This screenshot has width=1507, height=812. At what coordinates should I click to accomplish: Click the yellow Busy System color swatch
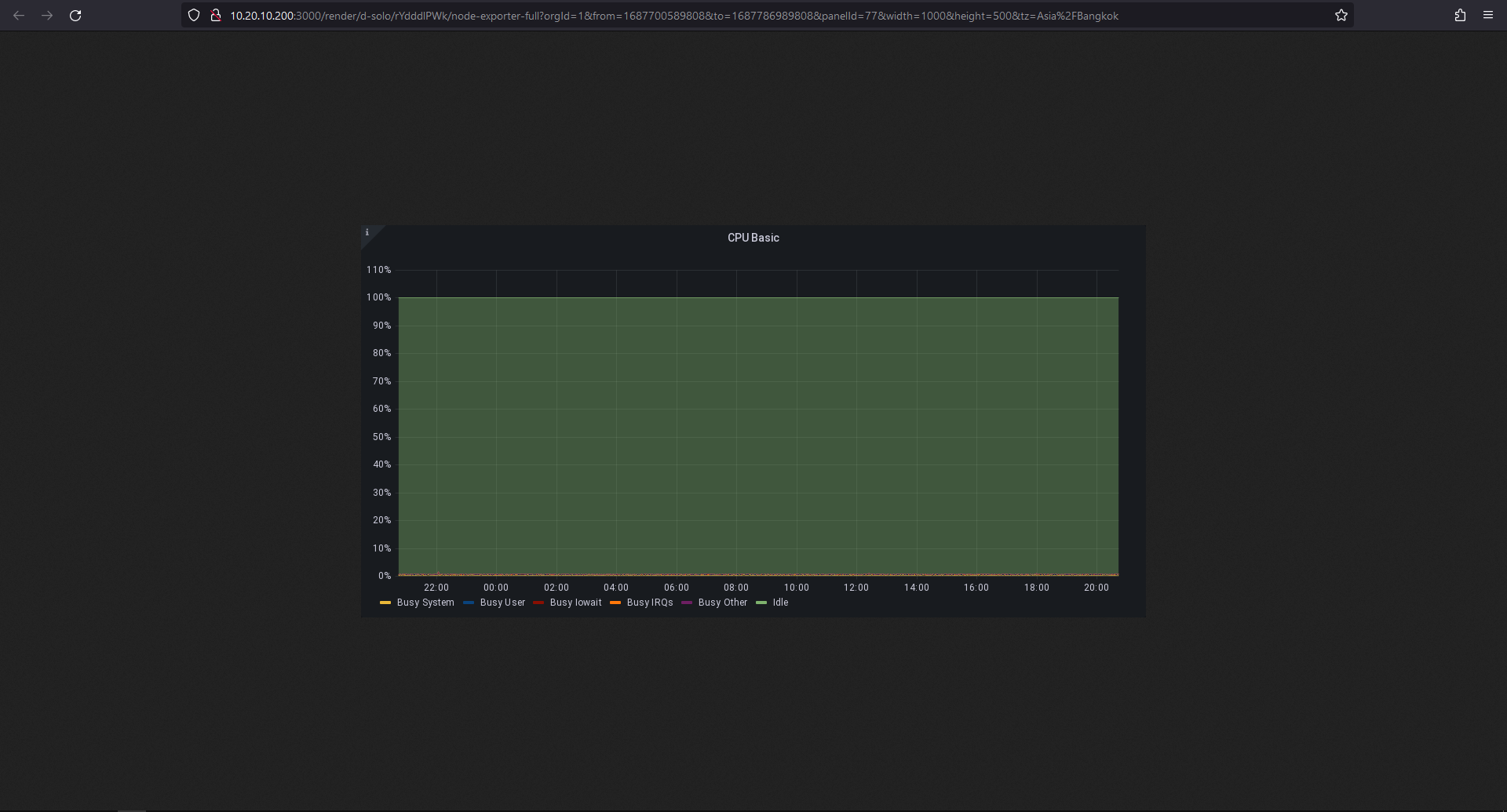385,603
